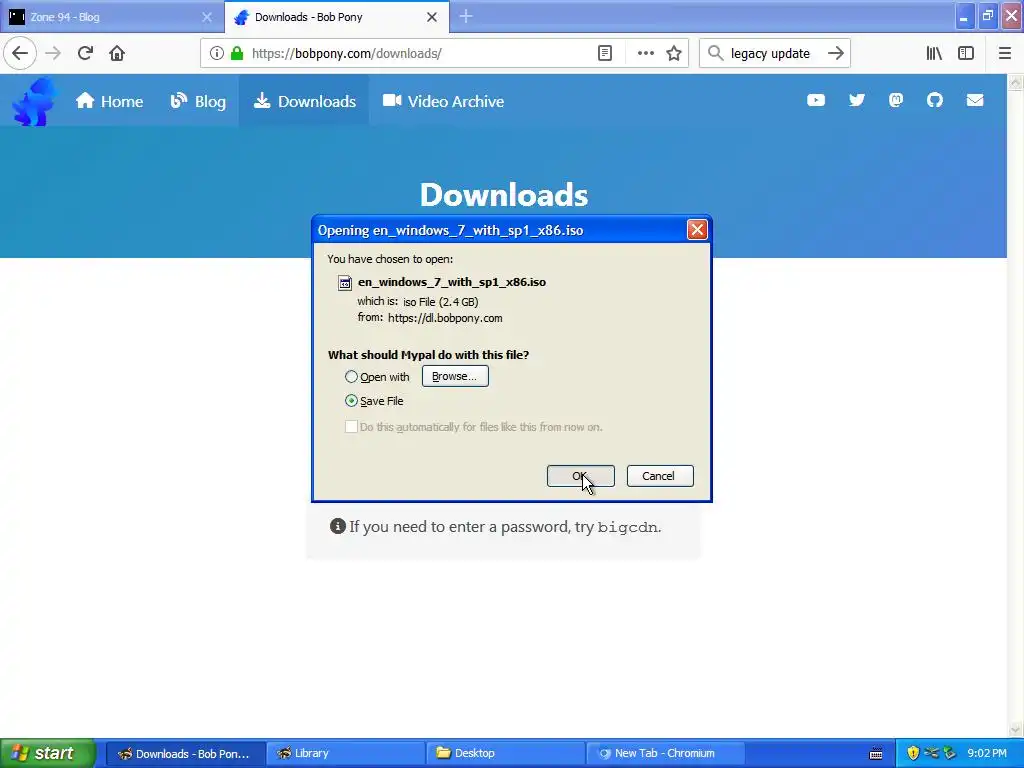The width and height of the screenshot is (1024, 768).
Task: Select the Downloads - Bob Pony tab
Action: [336, 17]
